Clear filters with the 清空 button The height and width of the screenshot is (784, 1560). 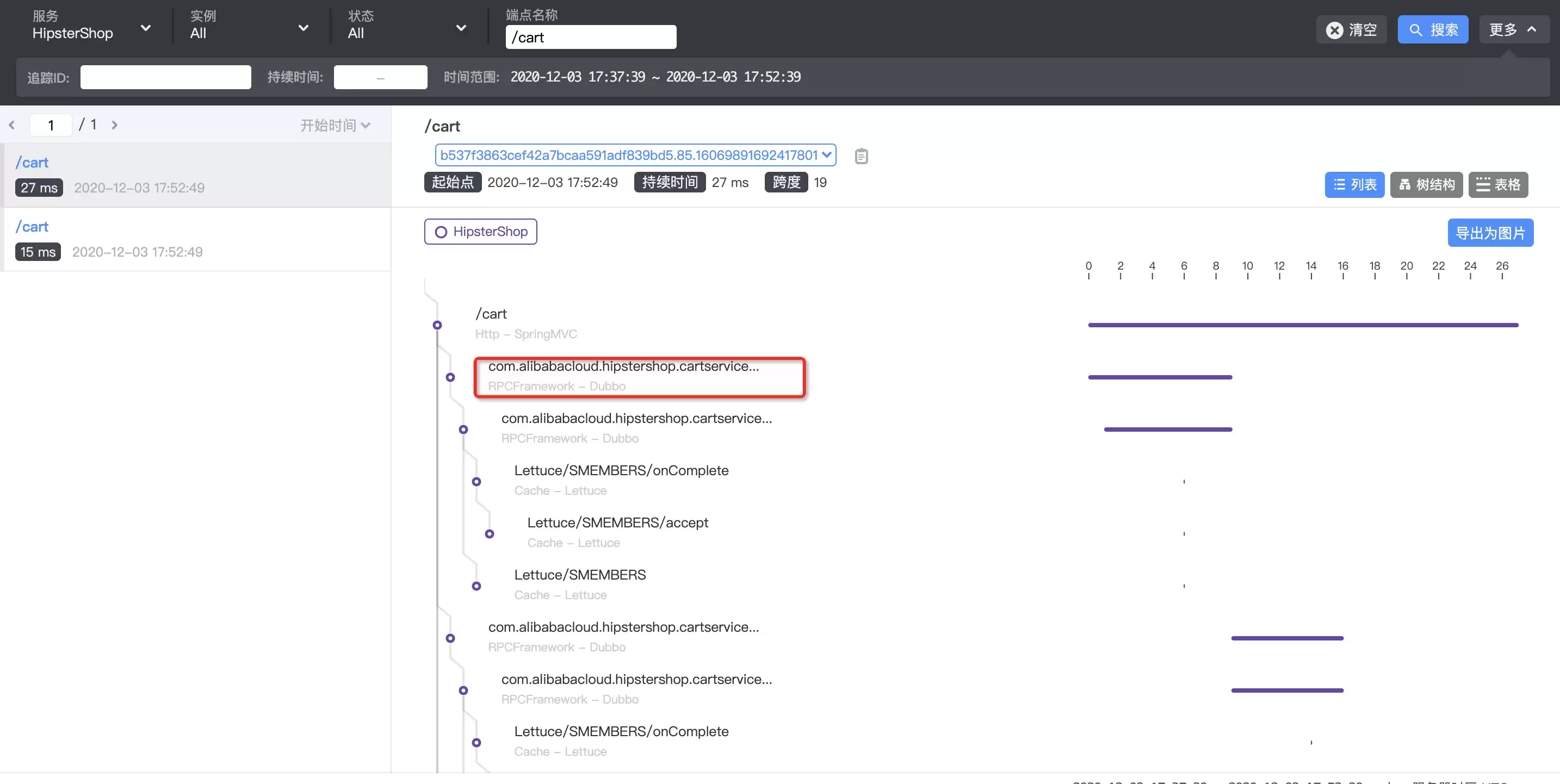pyautogui.click(x=1351, y=30)
